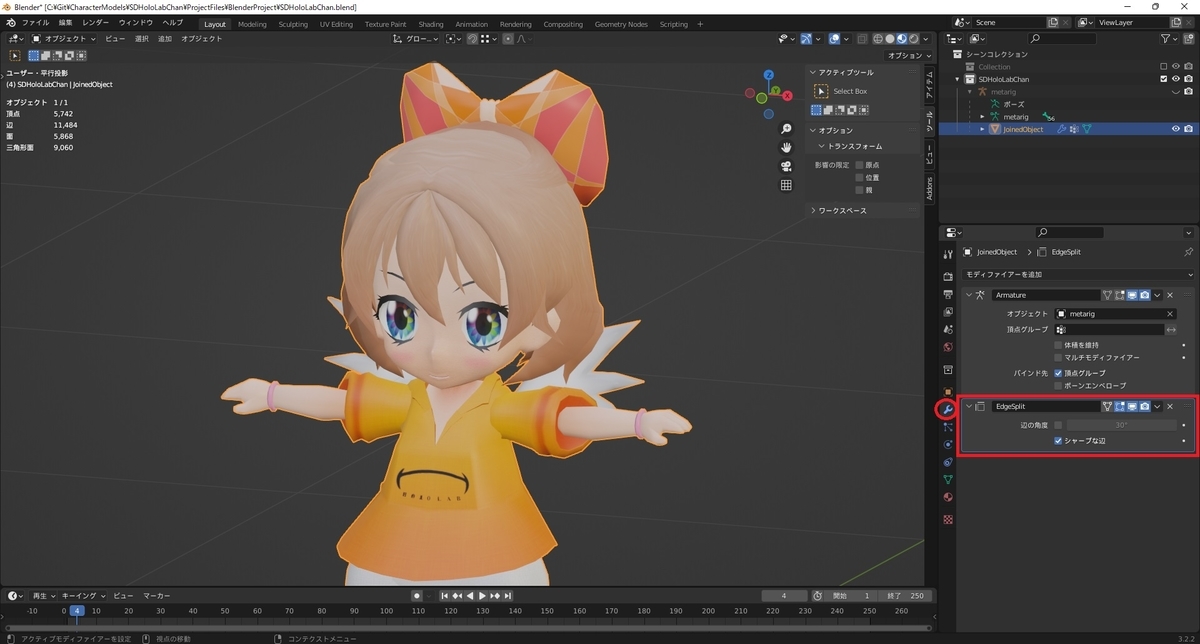Open Armature modifier extra options dropdown
Screen dimensions: 1200x644
click(x=1157, y=295)
